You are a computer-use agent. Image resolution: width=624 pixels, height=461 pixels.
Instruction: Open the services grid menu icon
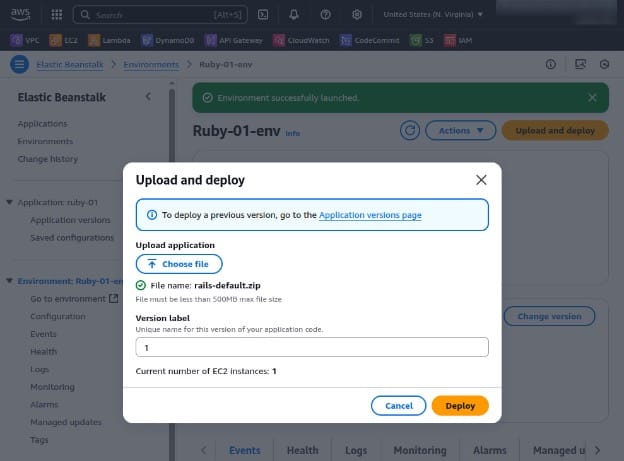(x=57, y=15)
